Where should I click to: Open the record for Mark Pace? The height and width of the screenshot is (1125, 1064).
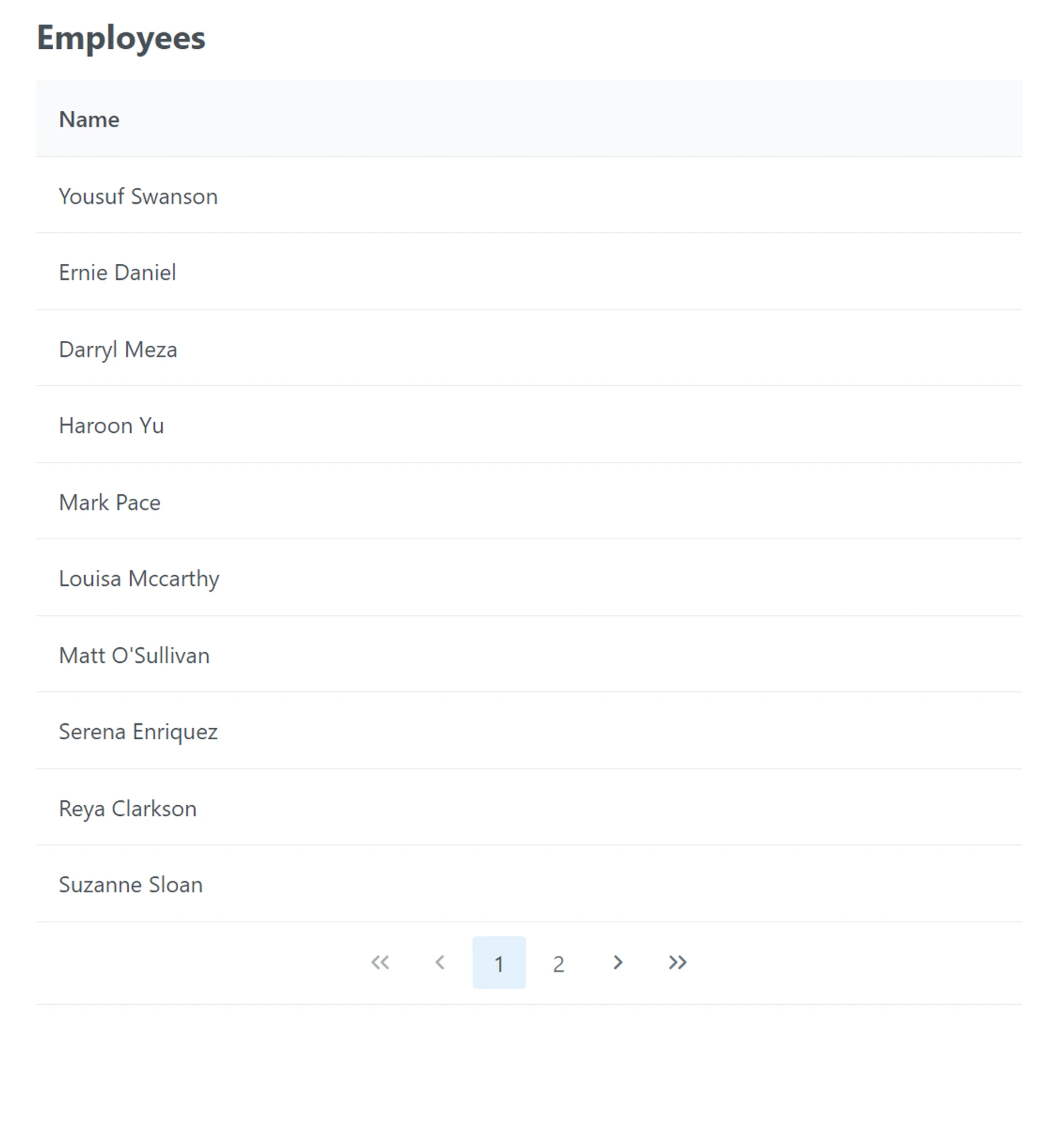coord(110,503)
